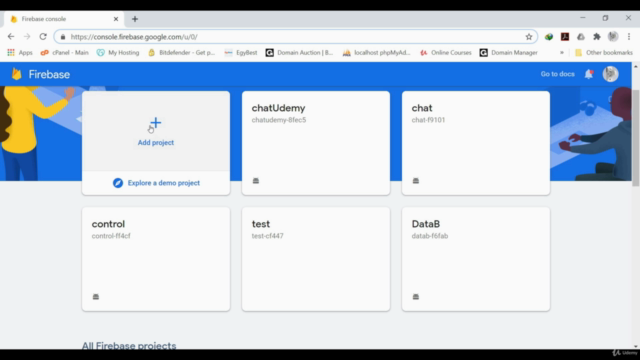
Task: Open the Apps grid bookmark
Action: [x=20, y=53]
